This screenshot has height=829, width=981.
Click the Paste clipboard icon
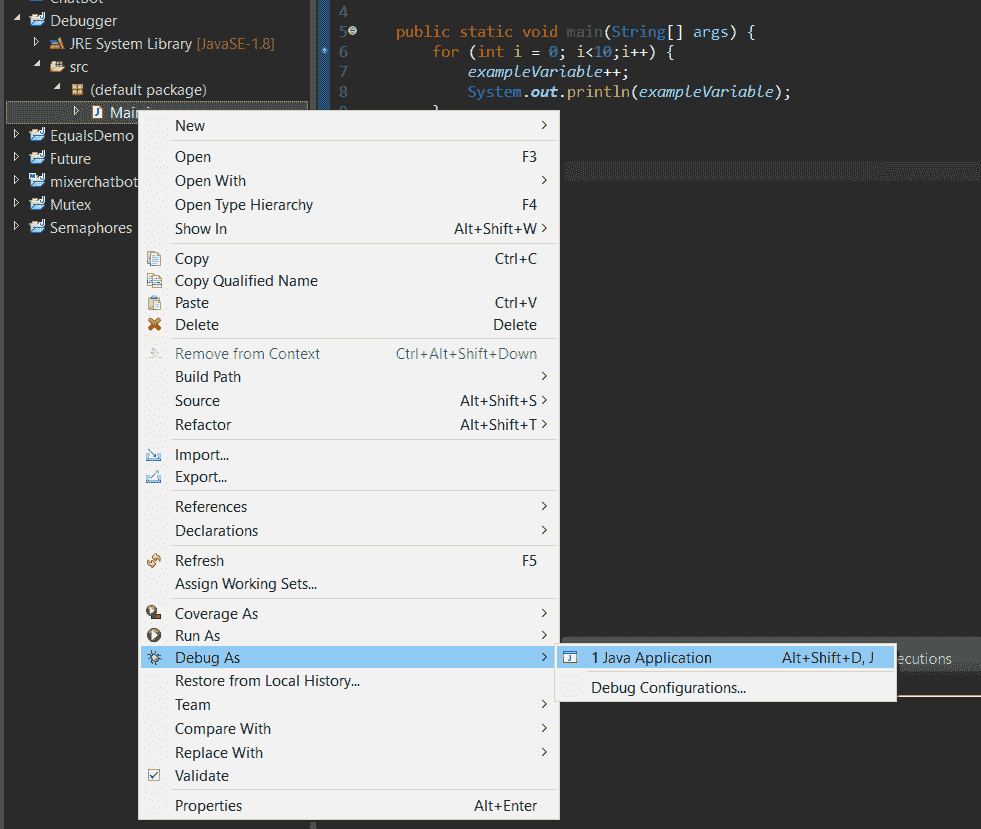pos(154,303)
